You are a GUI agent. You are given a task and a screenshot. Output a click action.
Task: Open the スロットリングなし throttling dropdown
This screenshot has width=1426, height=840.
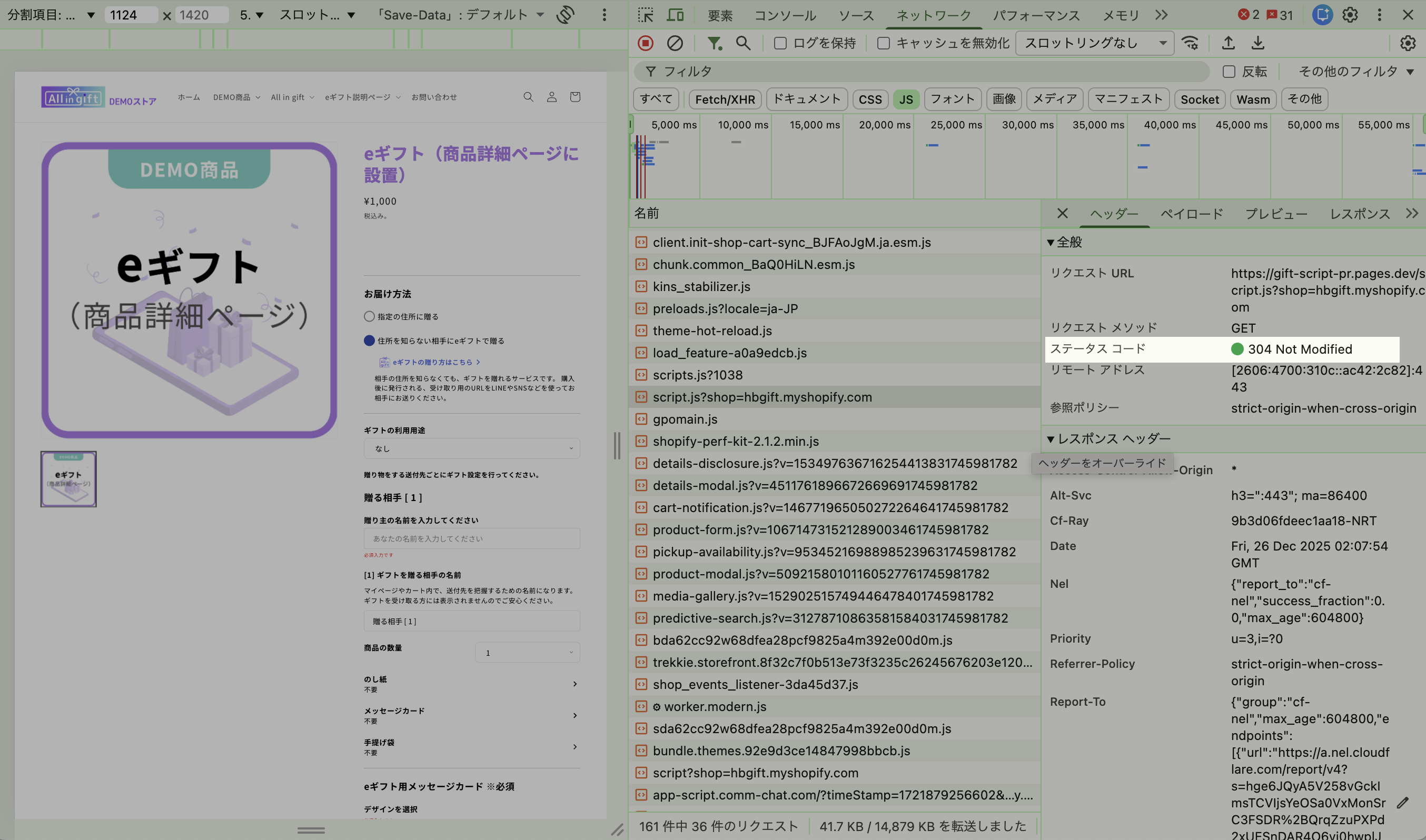(1094, 43)
